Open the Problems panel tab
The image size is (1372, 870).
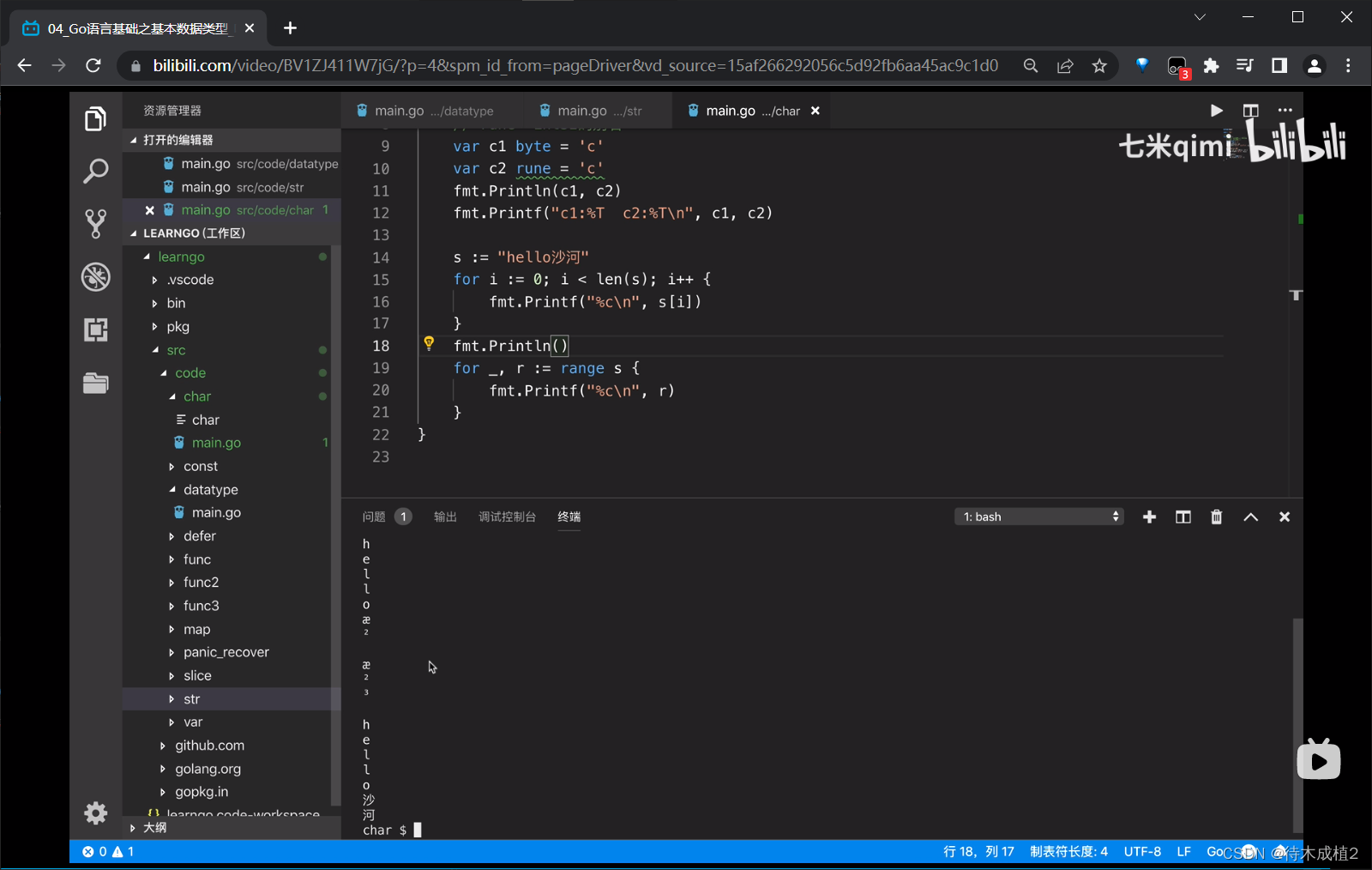[x=386, y=517]
